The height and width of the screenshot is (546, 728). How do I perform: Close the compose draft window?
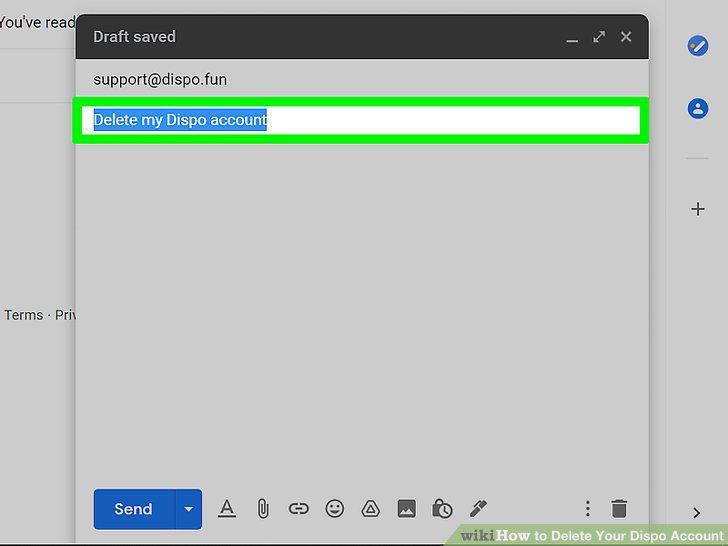coord(626,37)
